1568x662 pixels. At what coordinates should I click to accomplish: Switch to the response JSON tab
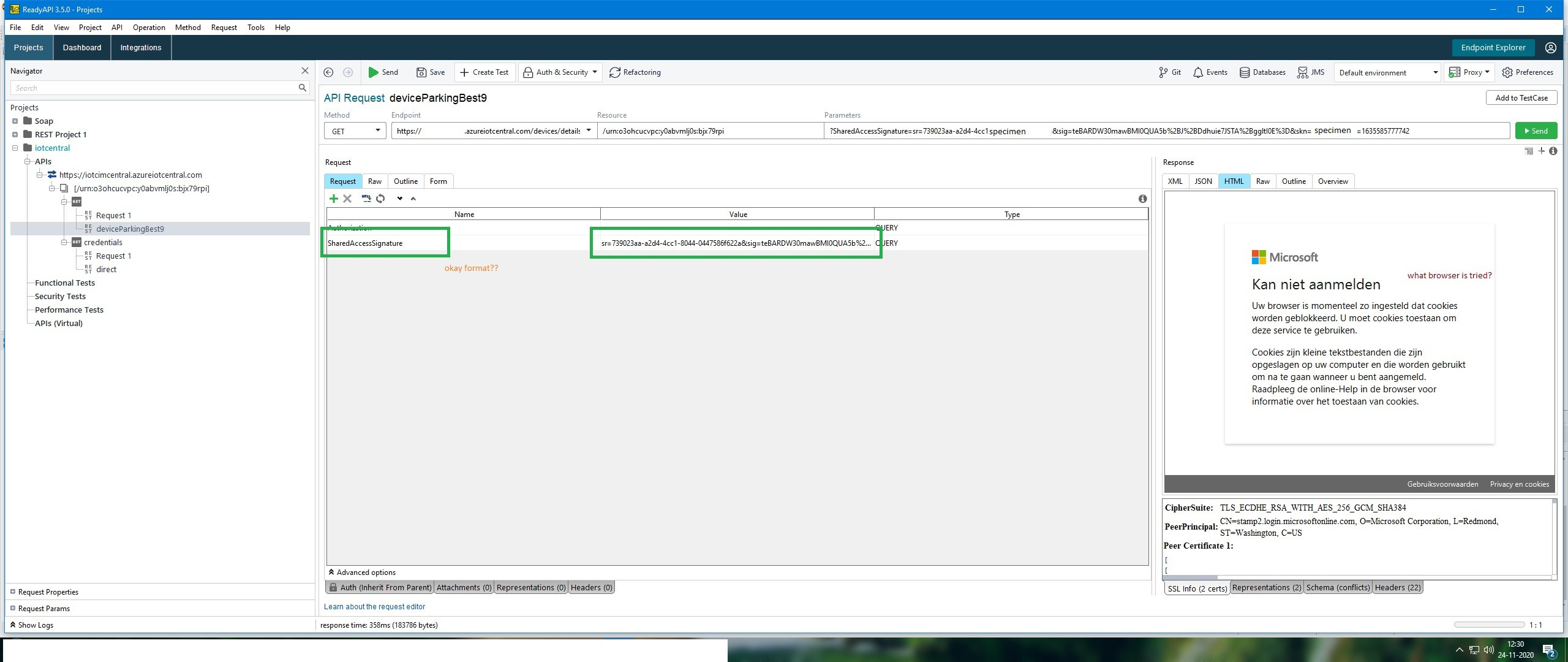[1202, 181]
